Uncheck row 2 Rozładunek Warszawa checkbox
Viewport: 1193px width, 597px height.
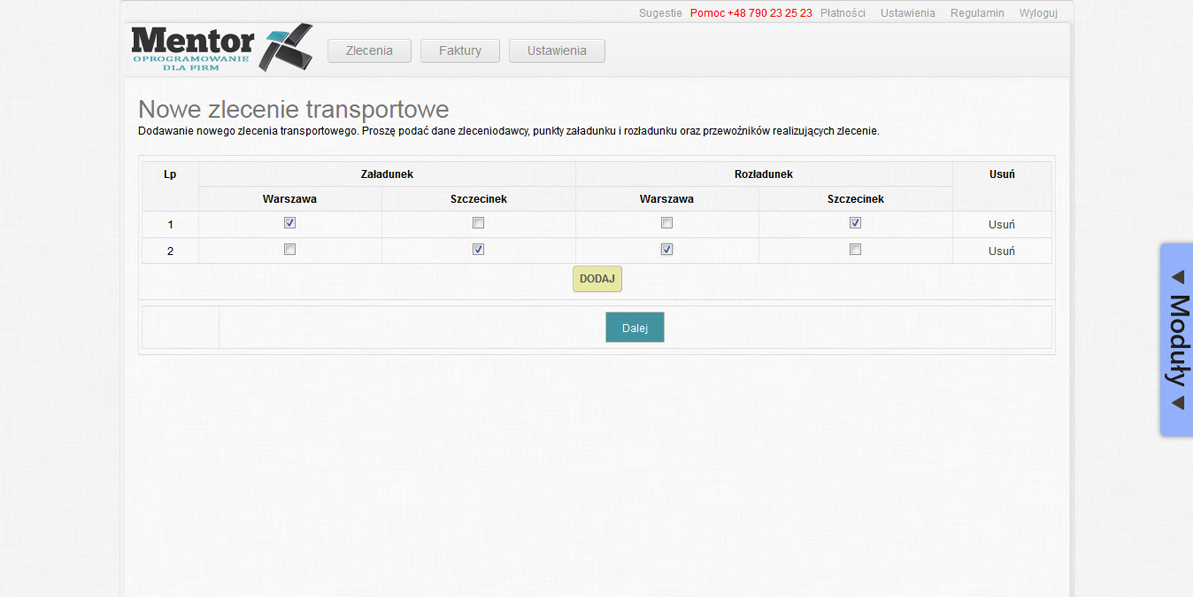pos(667,249)
